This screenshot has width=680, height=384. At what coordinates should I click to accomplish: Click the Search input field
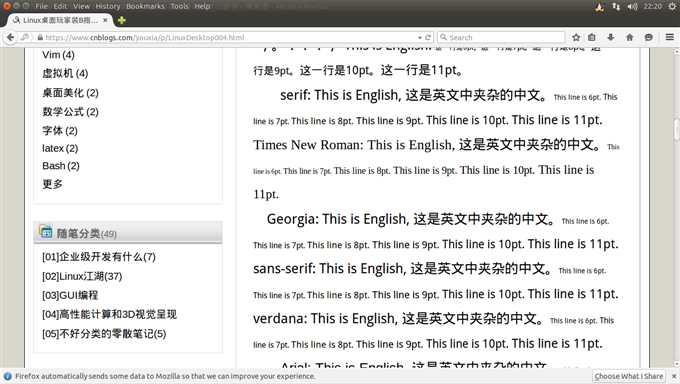point(501,37)
